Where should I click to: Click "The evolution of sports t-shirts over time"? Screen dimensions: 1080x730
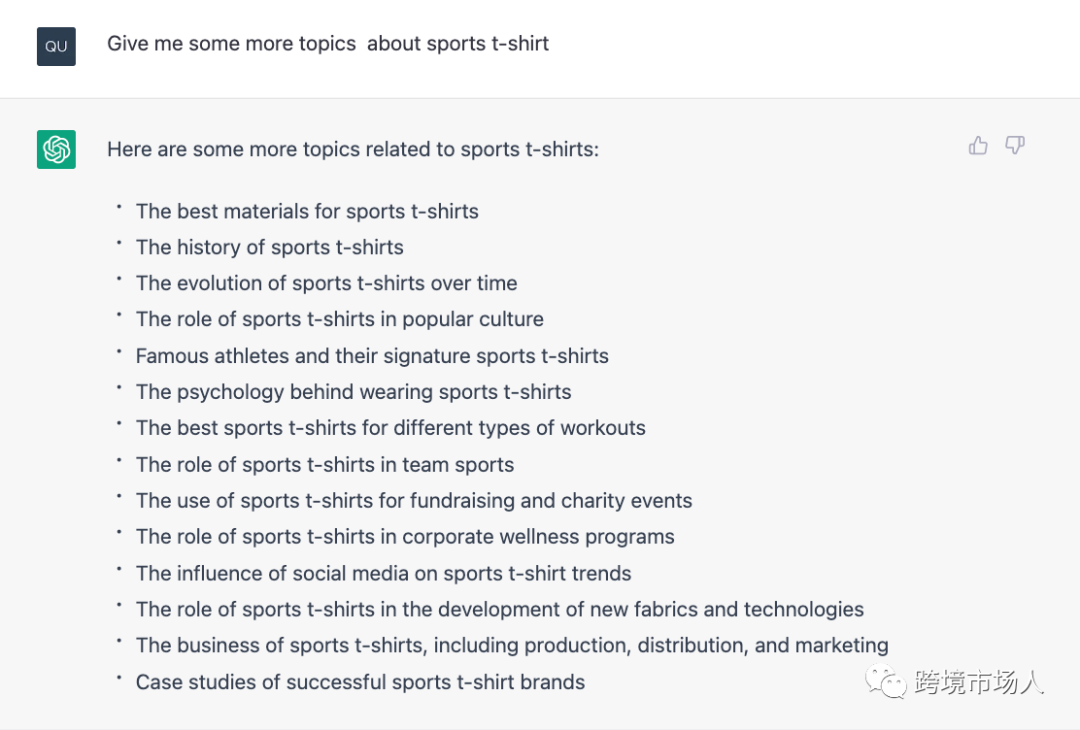pyautogui.click(x=326, y=283)
